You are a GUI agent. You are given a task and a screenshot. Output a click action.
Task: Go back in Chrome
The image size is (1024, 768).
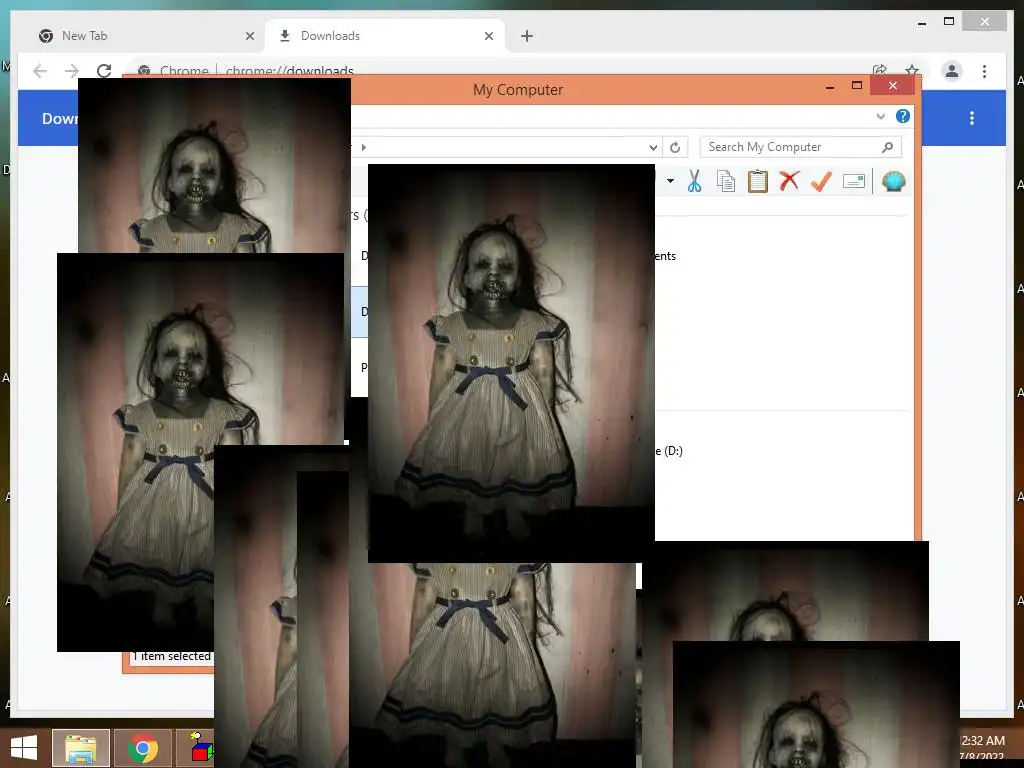point(40,71)
